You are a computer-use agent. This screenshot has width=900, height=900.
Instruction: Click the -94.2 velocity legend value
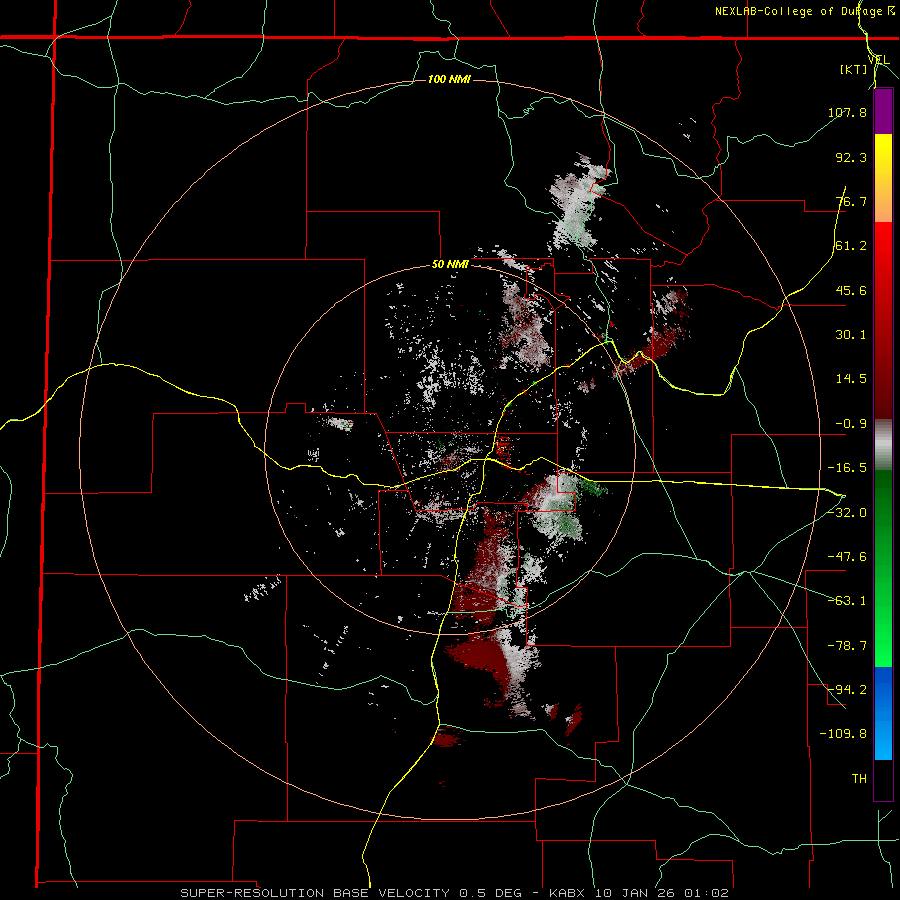click(847, 689)
